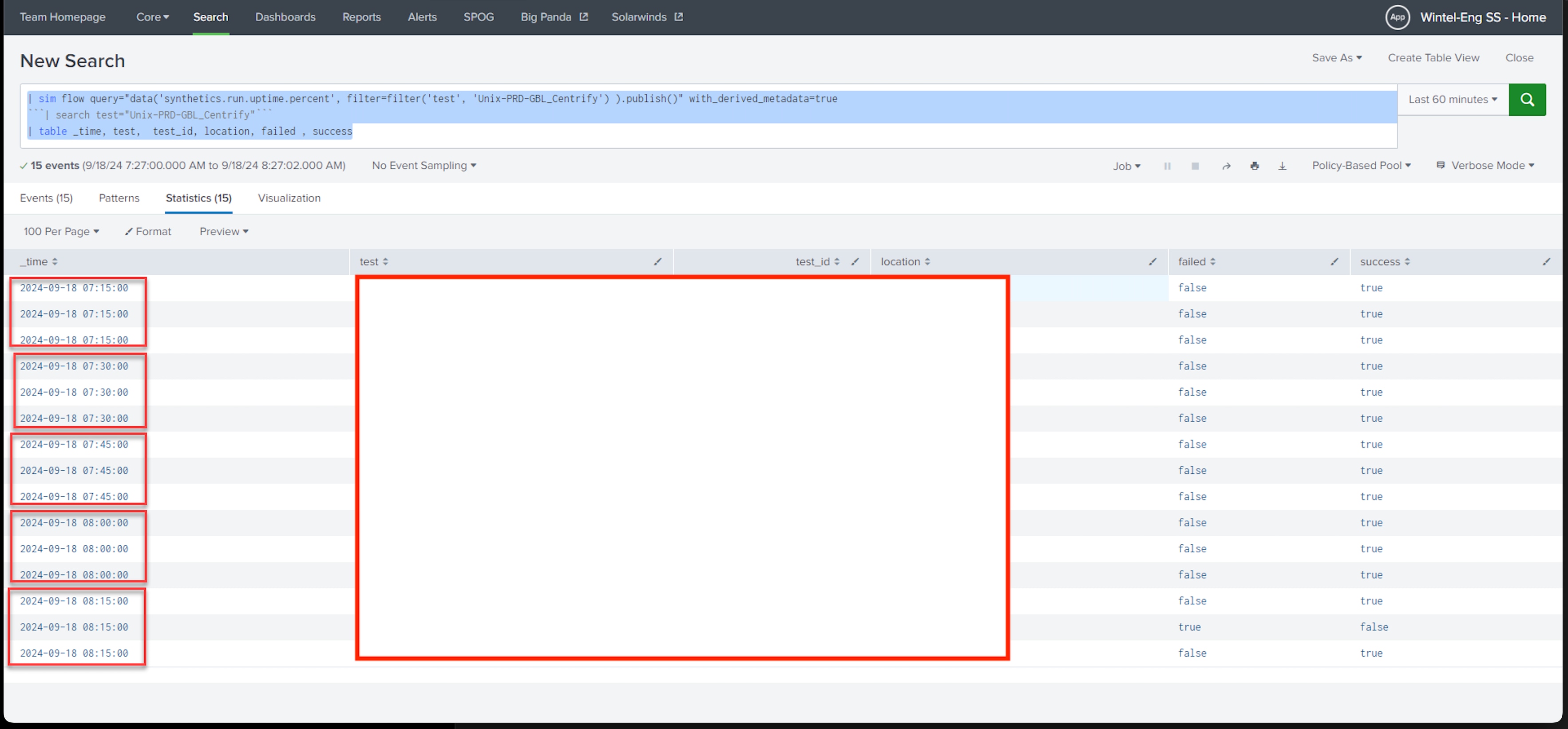Sort by the success column
This screenshot has width=1568, height=729.
point(1385,261)
